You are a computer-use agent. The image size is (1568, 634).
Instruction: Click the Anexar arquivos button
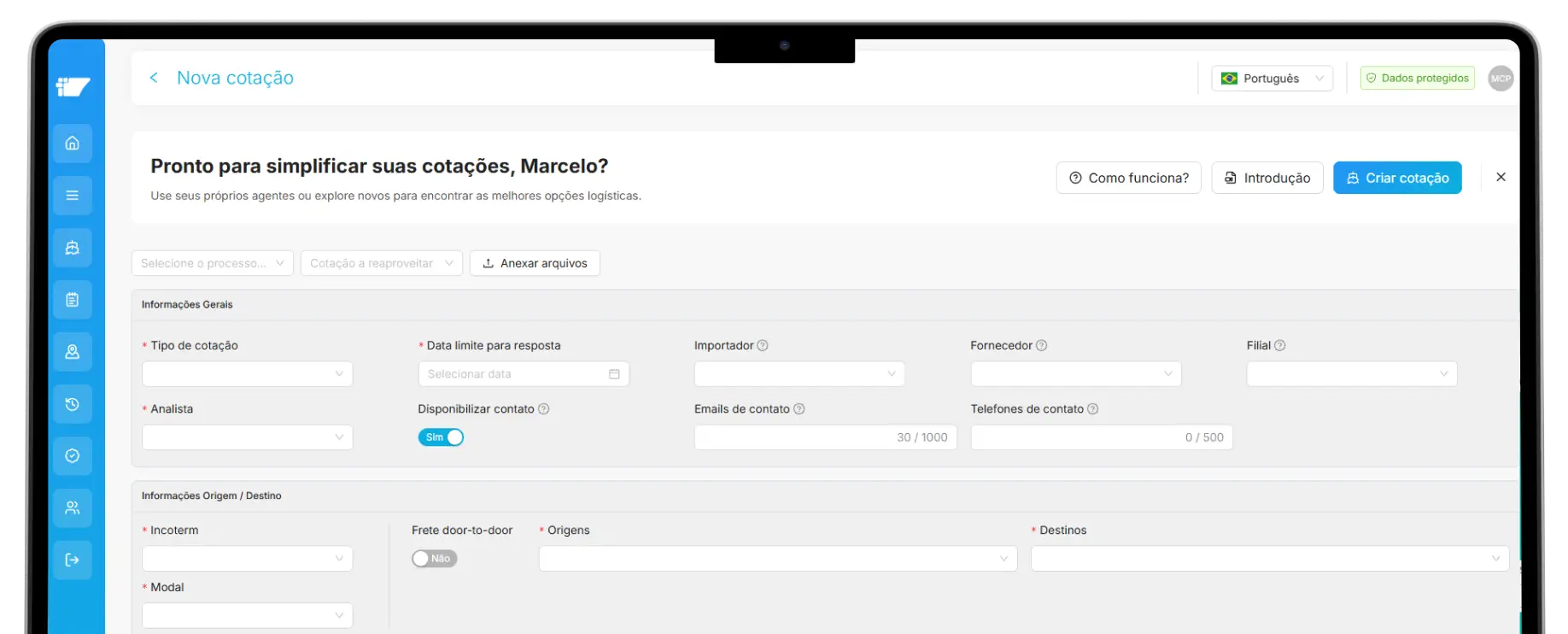535,263
